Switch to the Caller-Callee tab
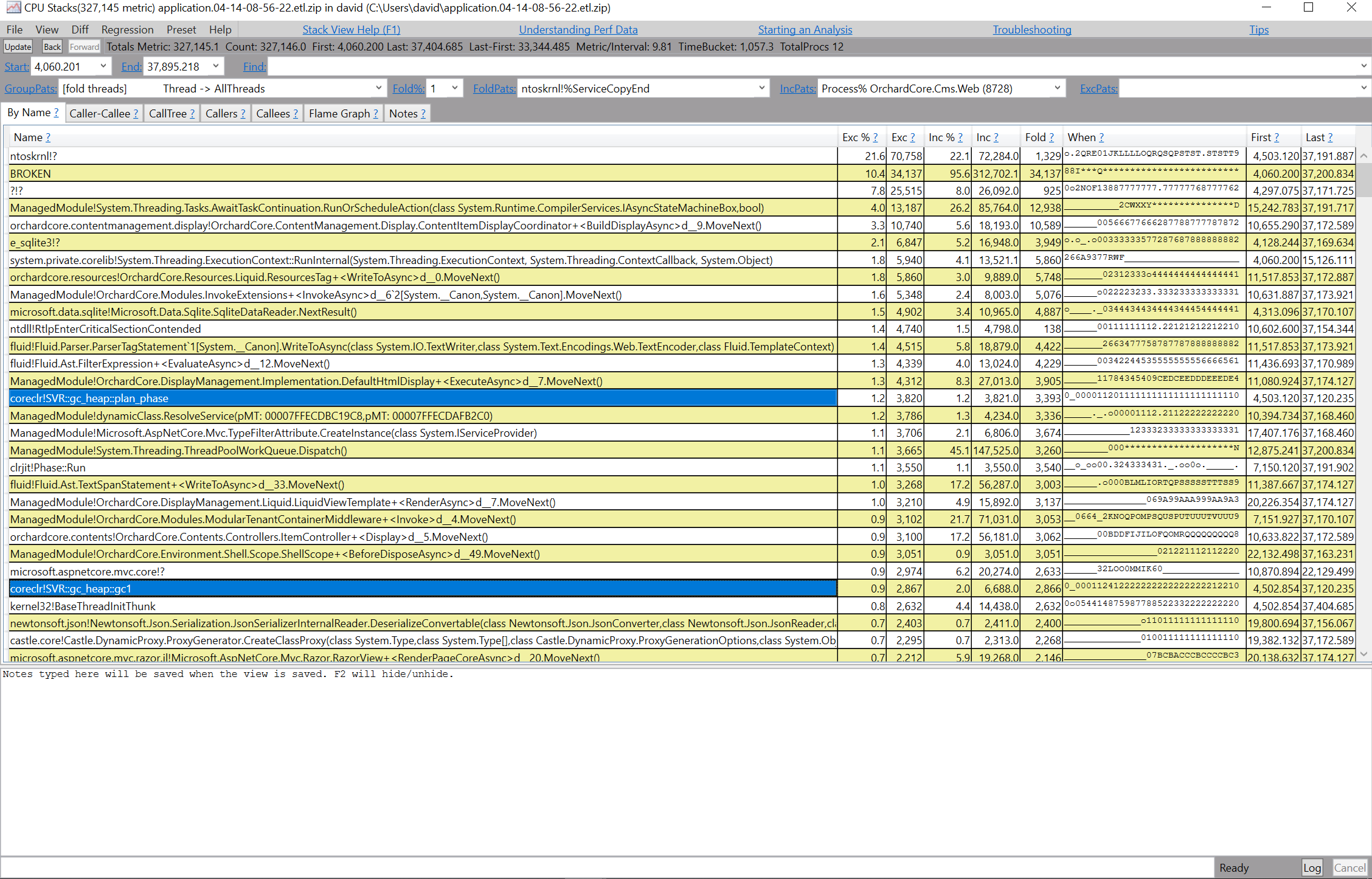The height and width of the screenshot is (879, 1372). 99,114
